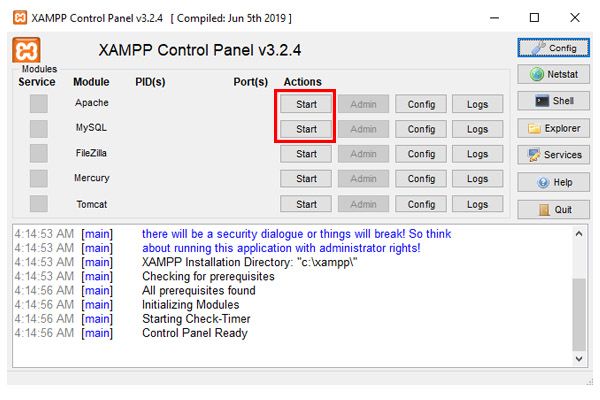
Task: Click the Quit button with door icon
Action: point(553,210)
